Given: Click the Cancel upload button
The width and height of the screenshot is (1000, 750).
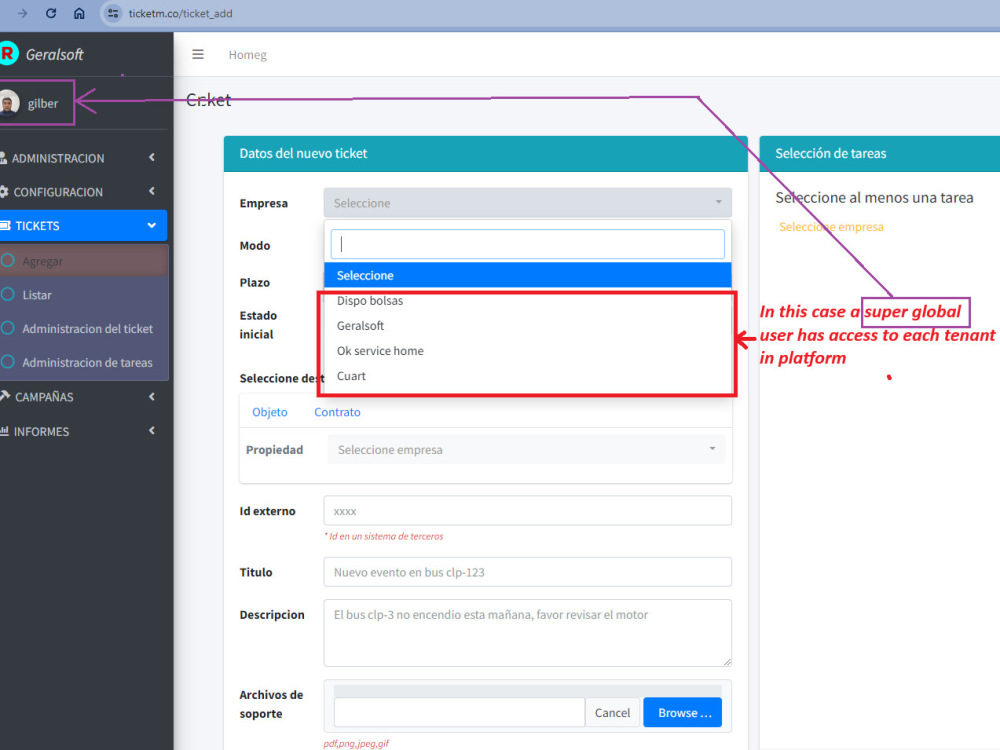Looking at the screenshot, I should point(612,712).
